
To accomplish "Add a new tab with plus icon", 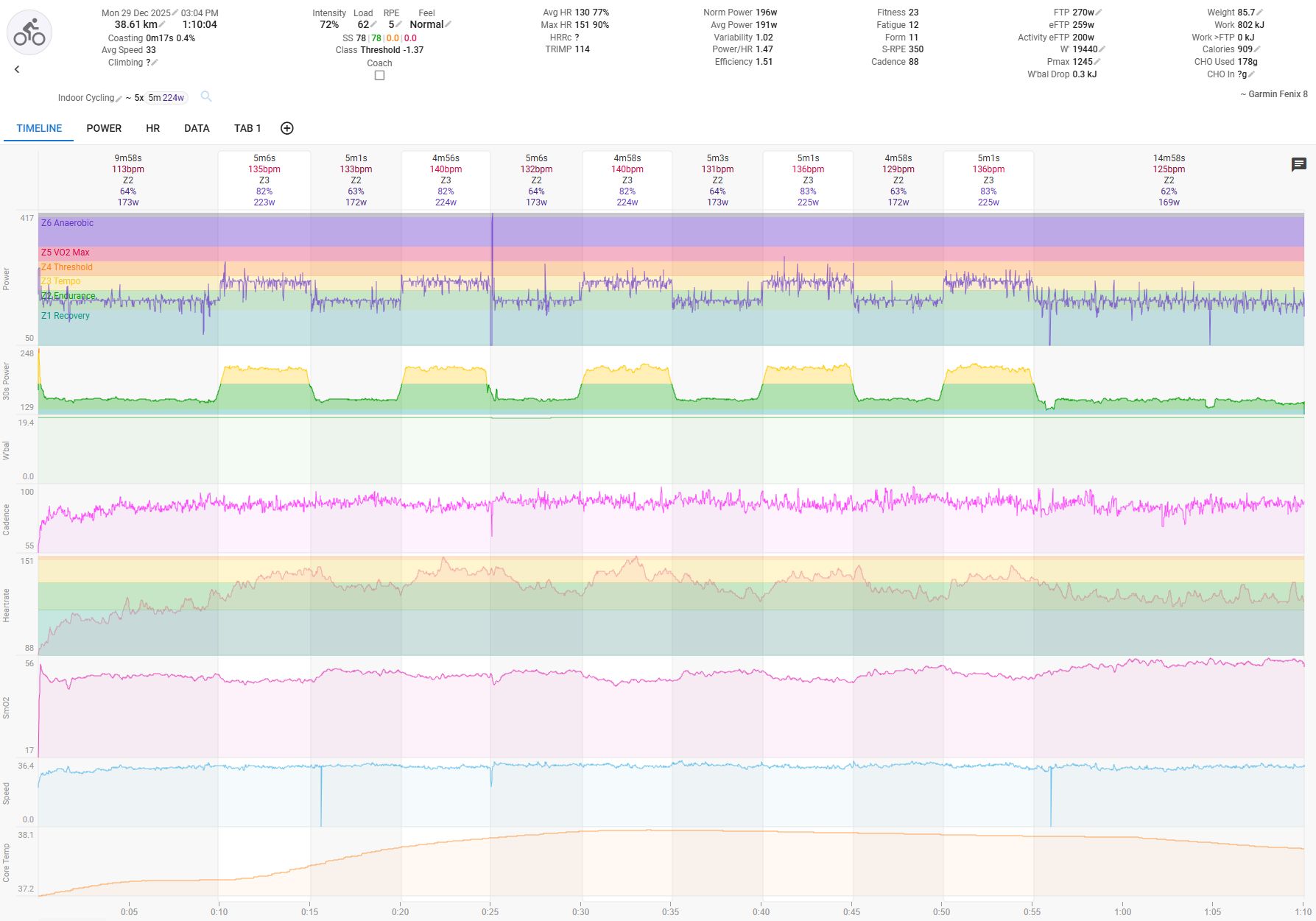I will [287, 128].
